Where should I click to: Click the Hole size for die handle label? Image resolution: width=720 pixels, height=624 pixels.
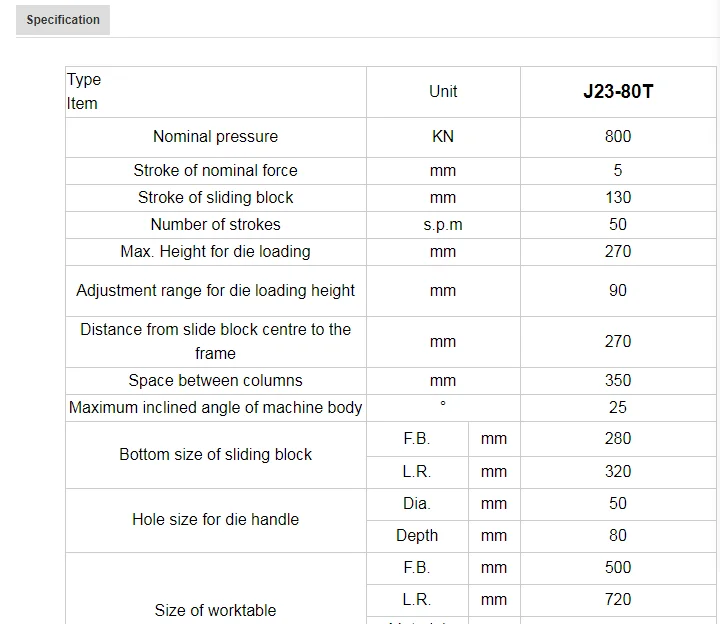pyautogui.click(x=215, y=520)
